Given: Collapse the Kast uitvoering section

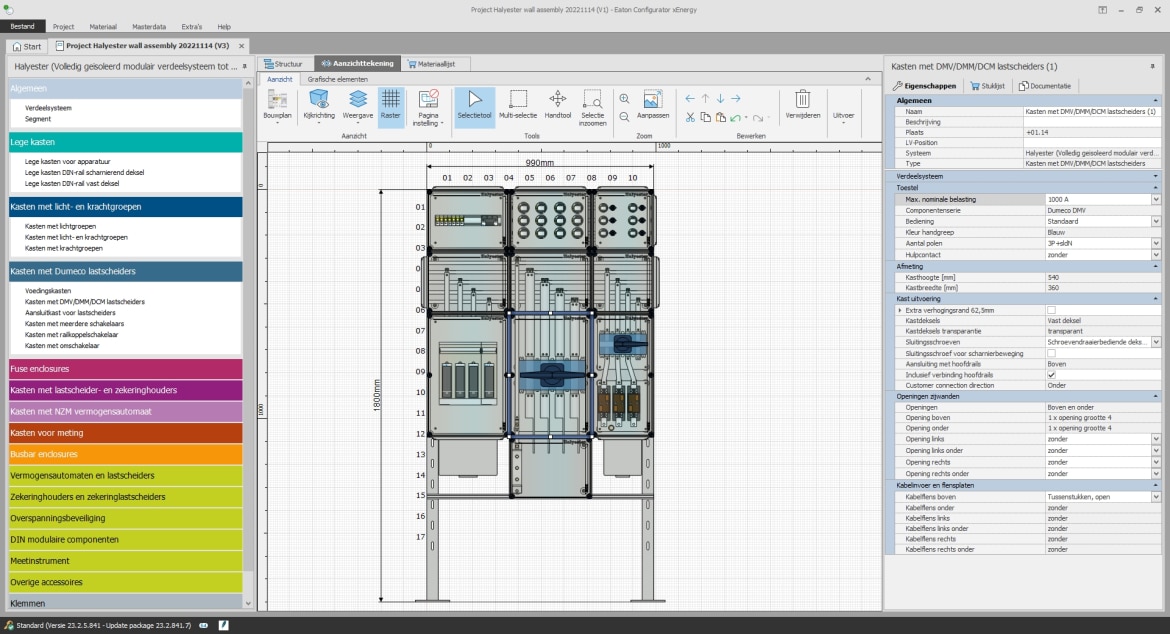Looking at the screenshot, I should tap(1156, 298).
